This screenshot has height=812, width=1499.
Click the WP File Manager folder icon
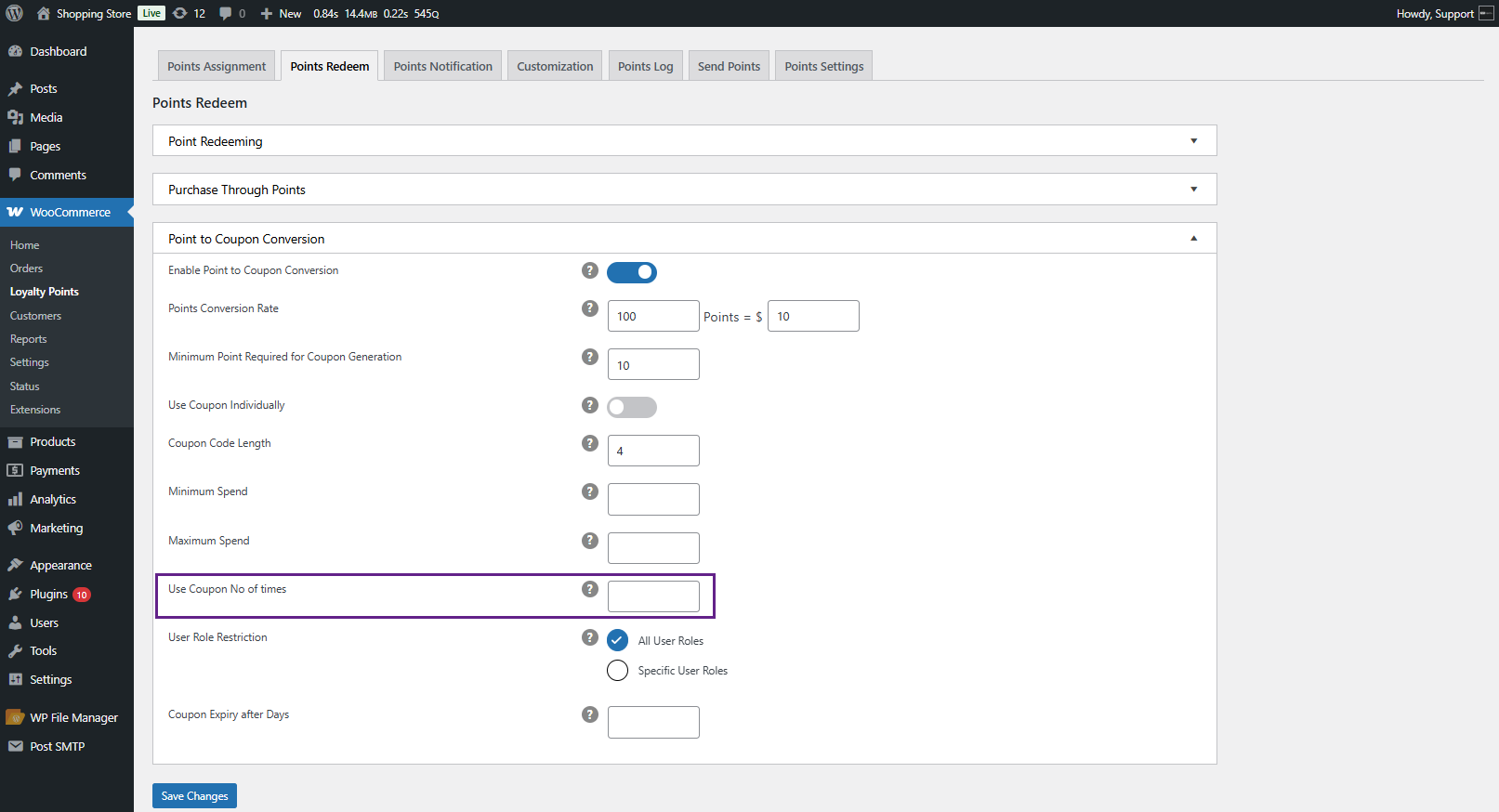pos(15,717)
